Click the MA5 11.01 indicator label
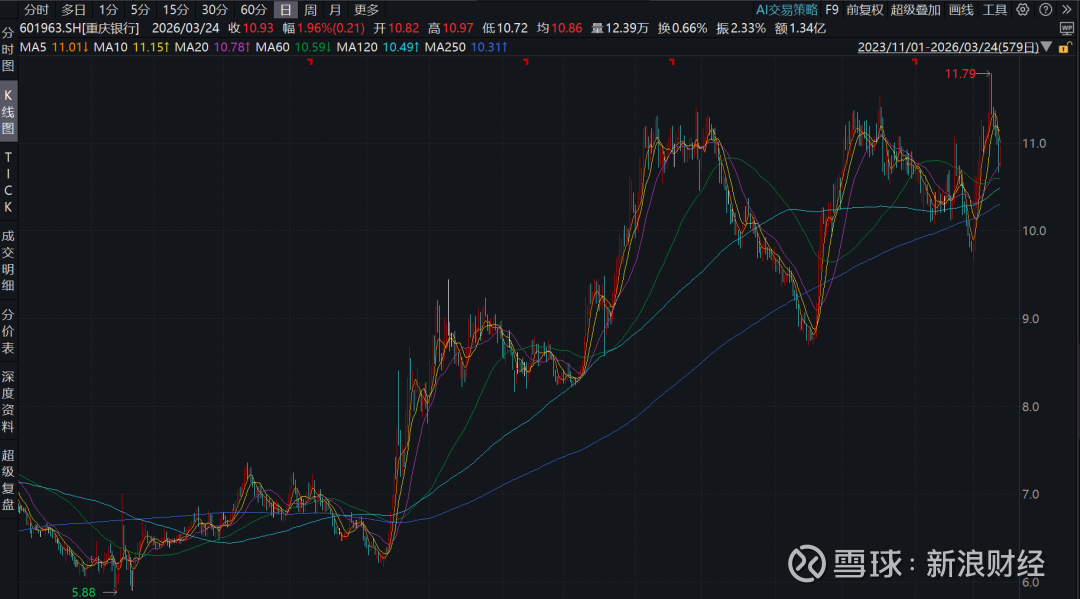The height and width of the screenshot is (599, 1080). [54, 48]
